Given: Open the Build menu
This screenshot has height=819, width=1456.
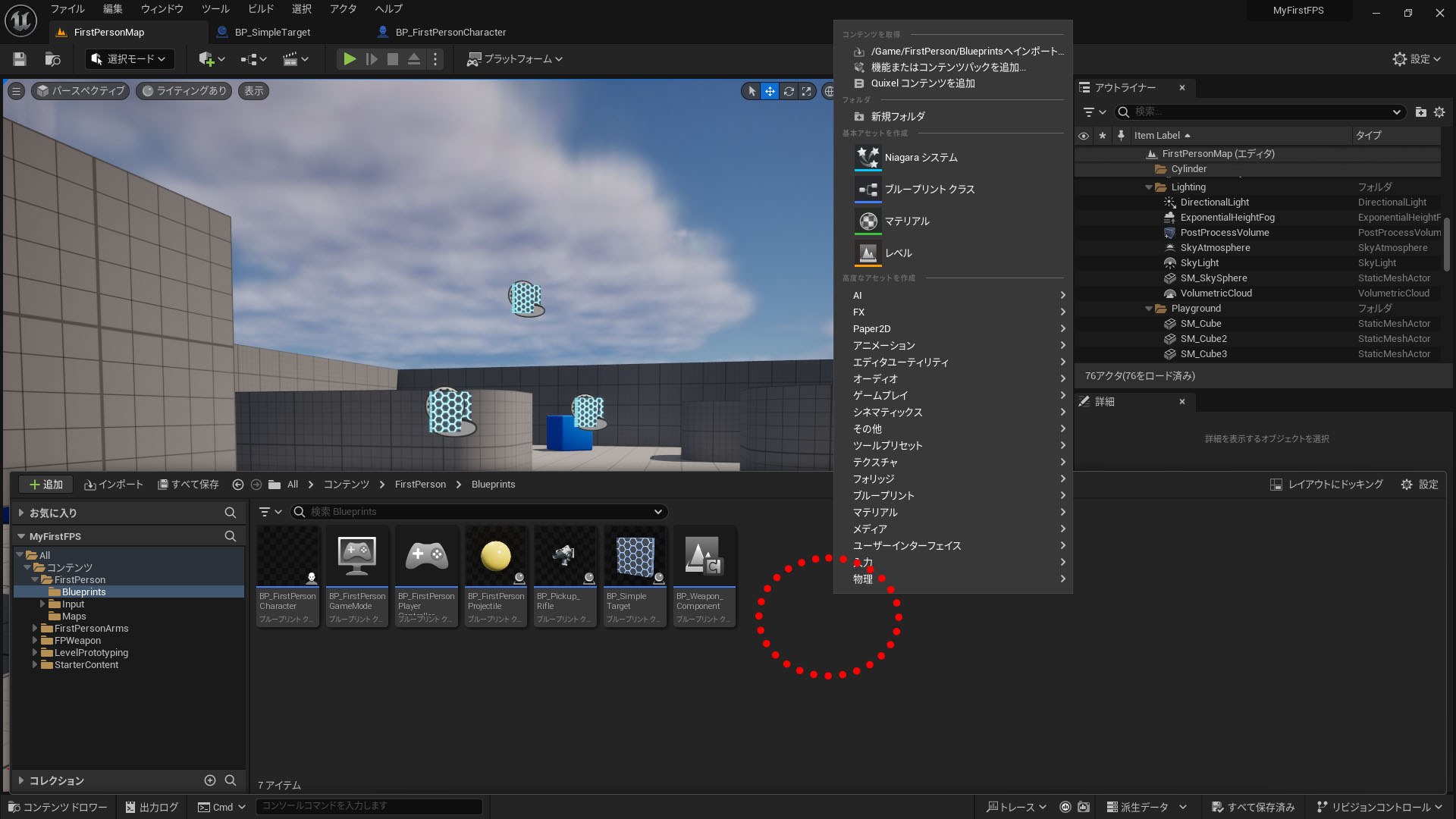Looking at the screenshot, I should point(261,9).
